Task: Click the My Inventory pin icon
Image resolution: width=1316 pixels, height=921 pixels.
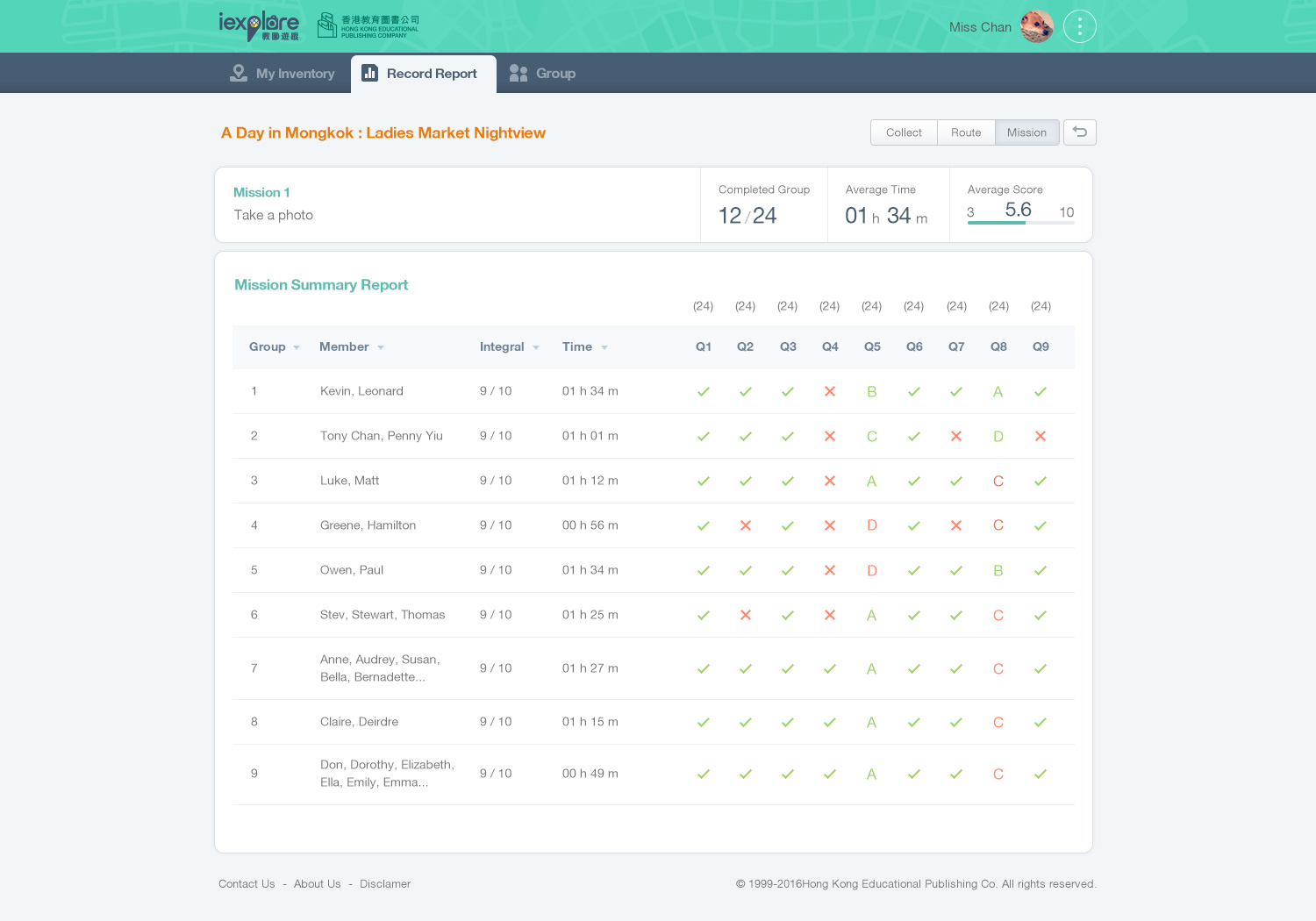Action: [x=238, y=74]
